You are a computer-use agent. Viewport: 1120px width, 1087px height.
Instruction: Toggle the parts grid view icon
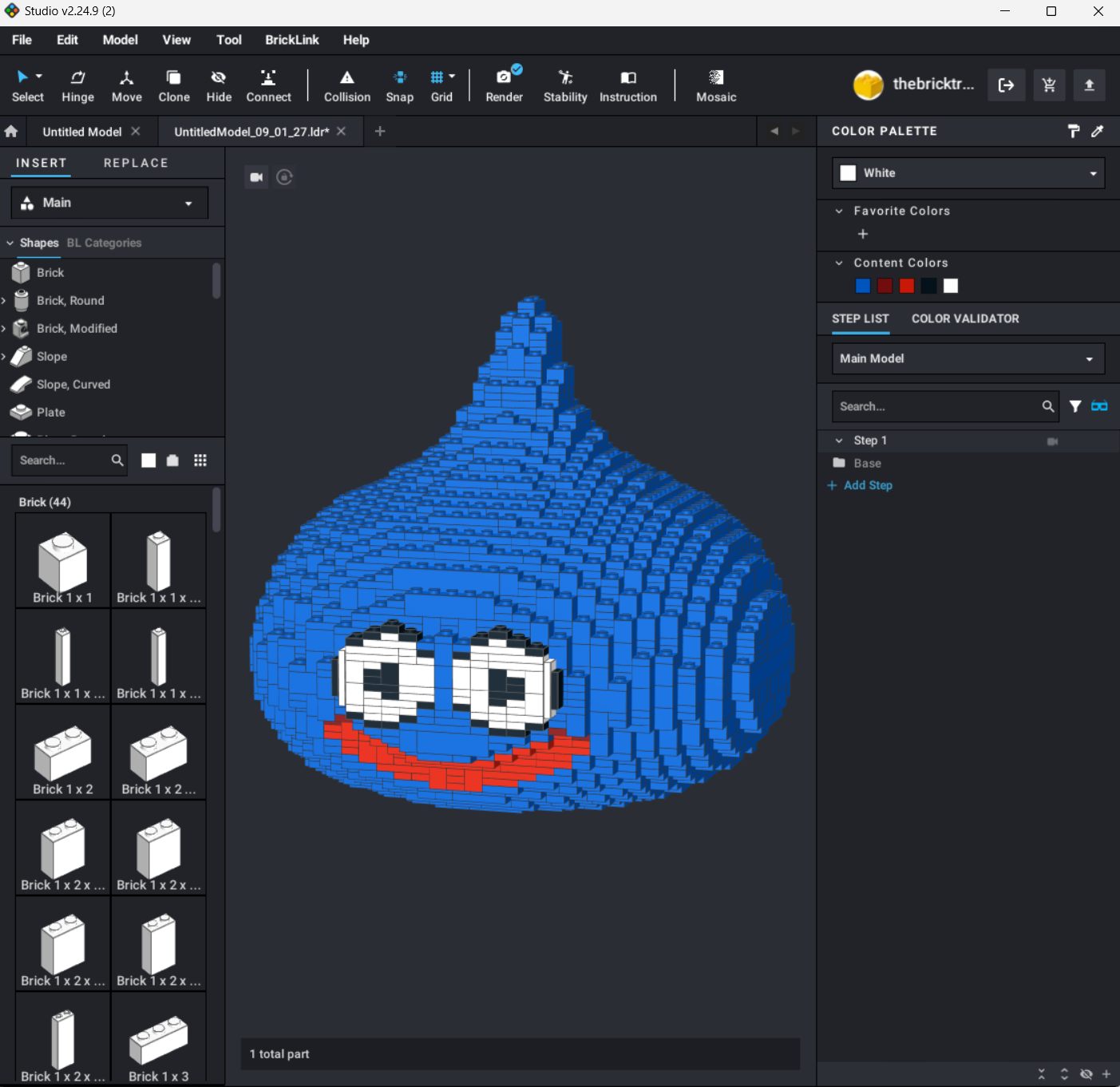point(200,460)
